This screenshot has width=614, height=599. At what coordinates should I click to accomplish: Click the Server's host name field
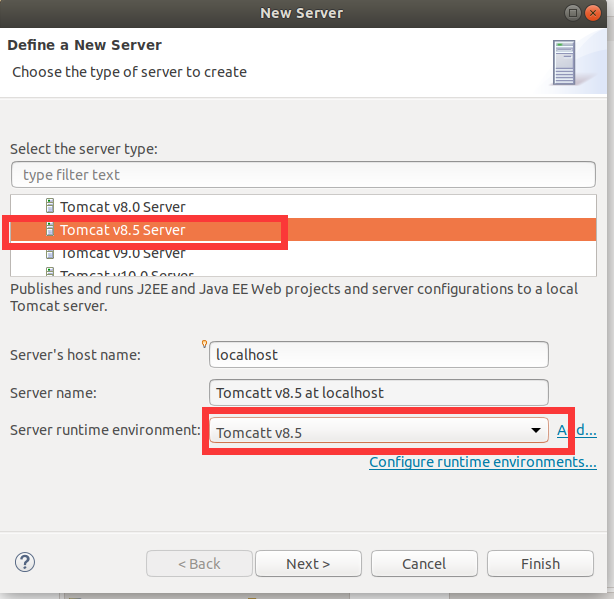point(379,355)
